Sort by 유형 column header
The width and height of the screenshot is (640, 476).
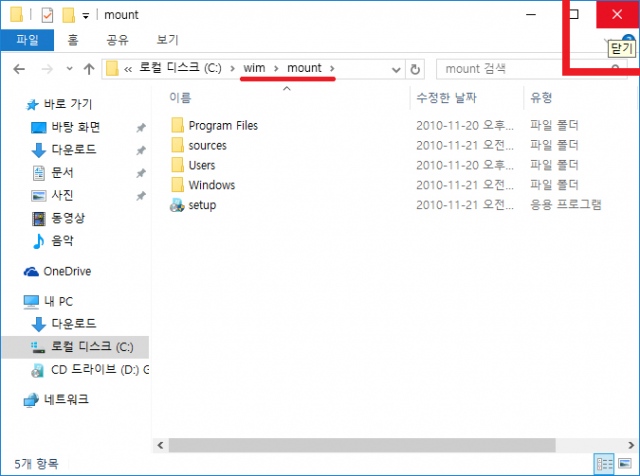541,98
